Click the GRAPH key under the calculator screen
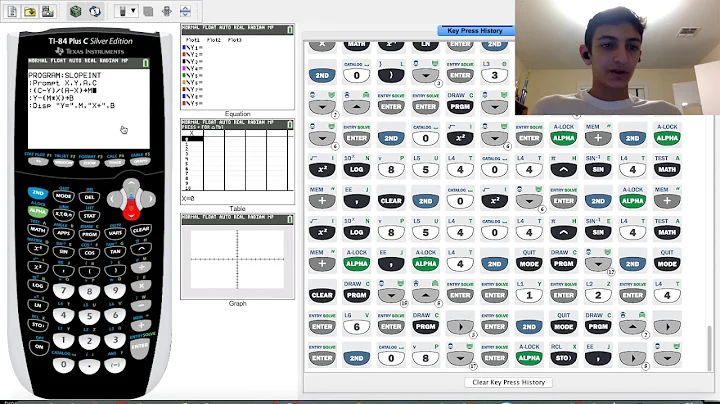Viewport: 720px width, 404px height. click(141, 161)
